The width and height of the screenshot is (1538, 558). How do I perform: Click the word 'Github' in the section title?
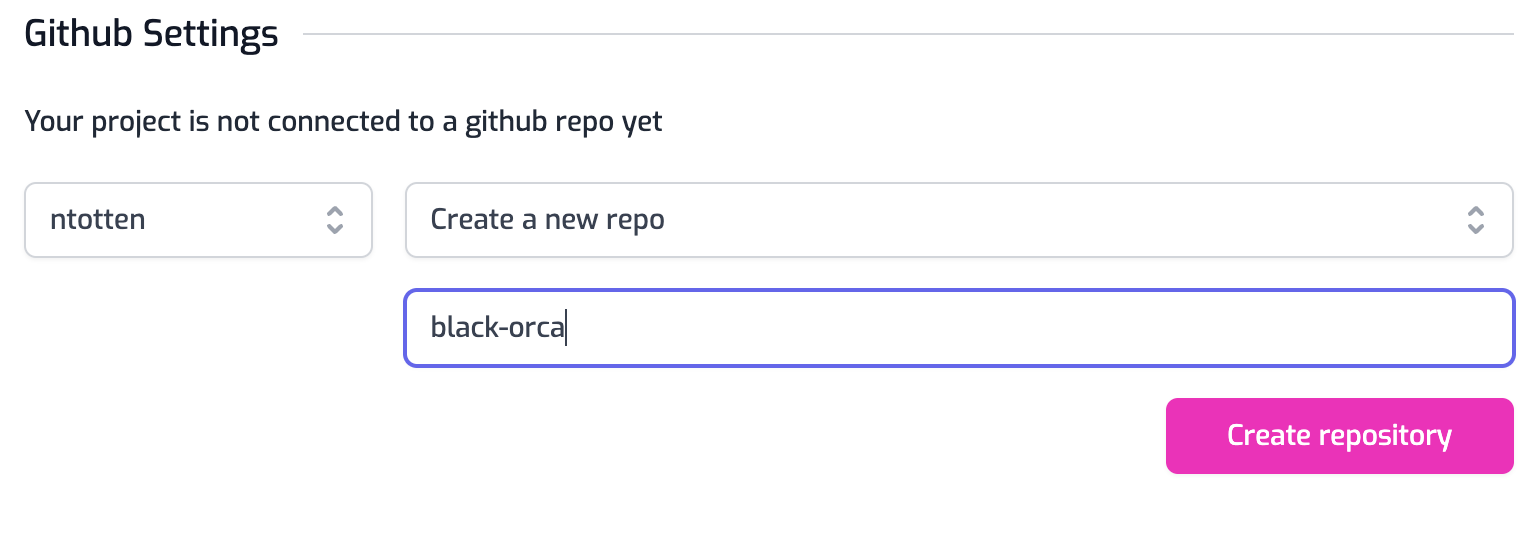coord(79,35)
